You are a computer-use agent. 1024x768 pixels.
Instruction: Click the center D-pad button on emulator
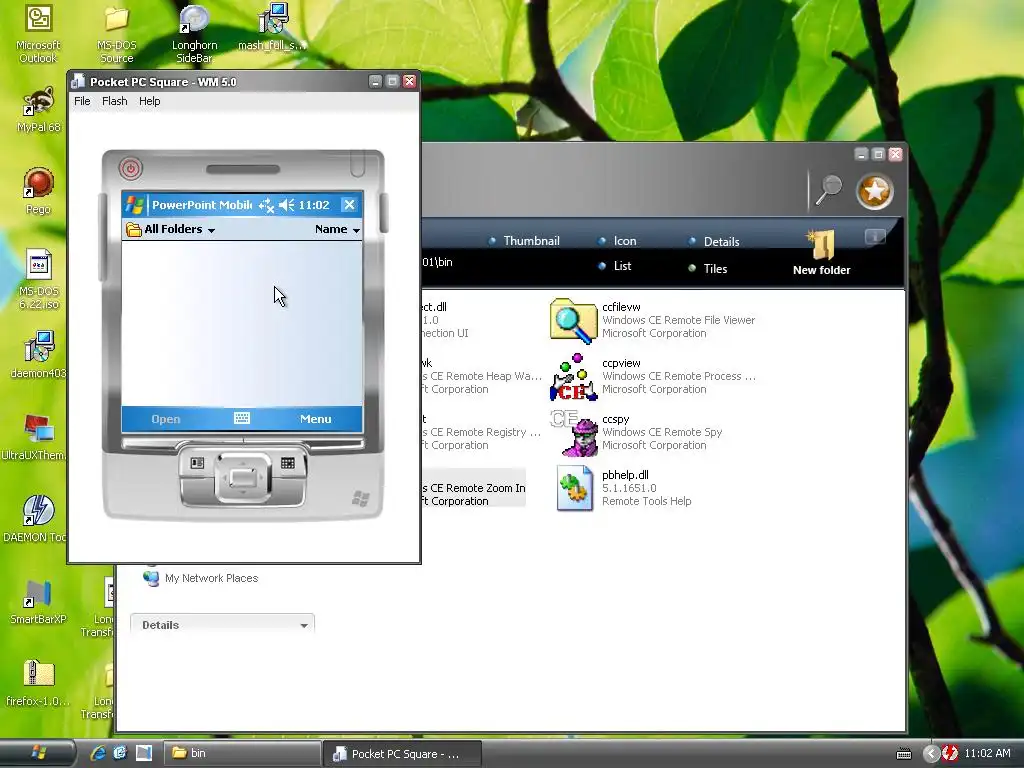point(243,477)
